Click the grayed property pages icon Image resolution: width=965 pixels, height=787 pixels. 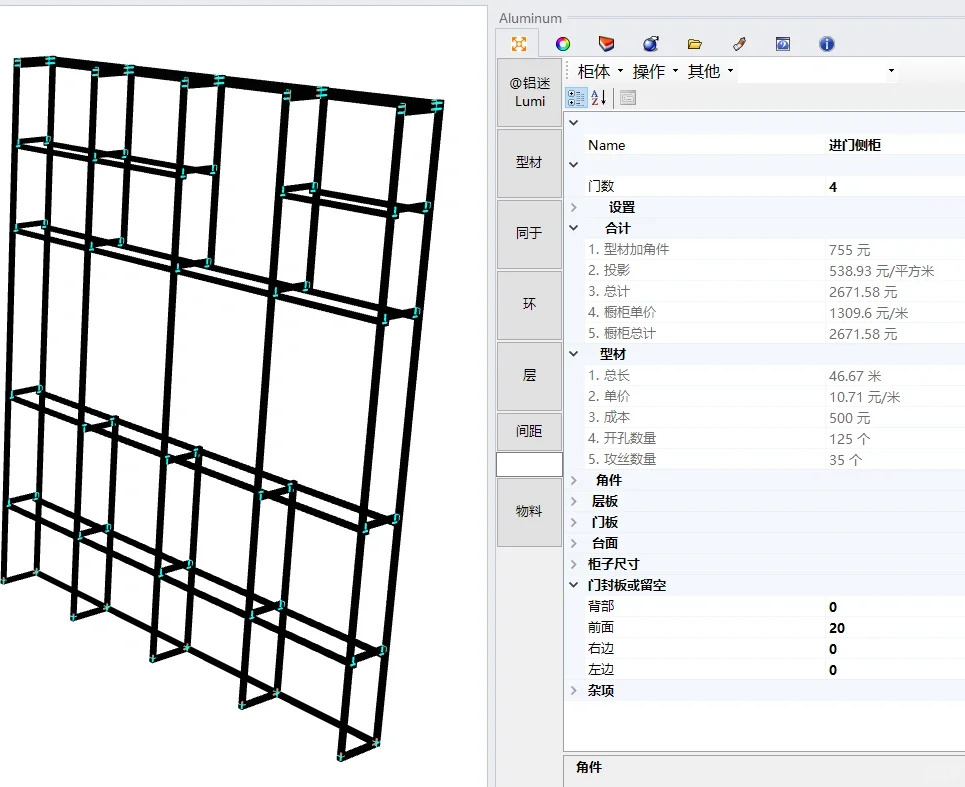[628, 97]
